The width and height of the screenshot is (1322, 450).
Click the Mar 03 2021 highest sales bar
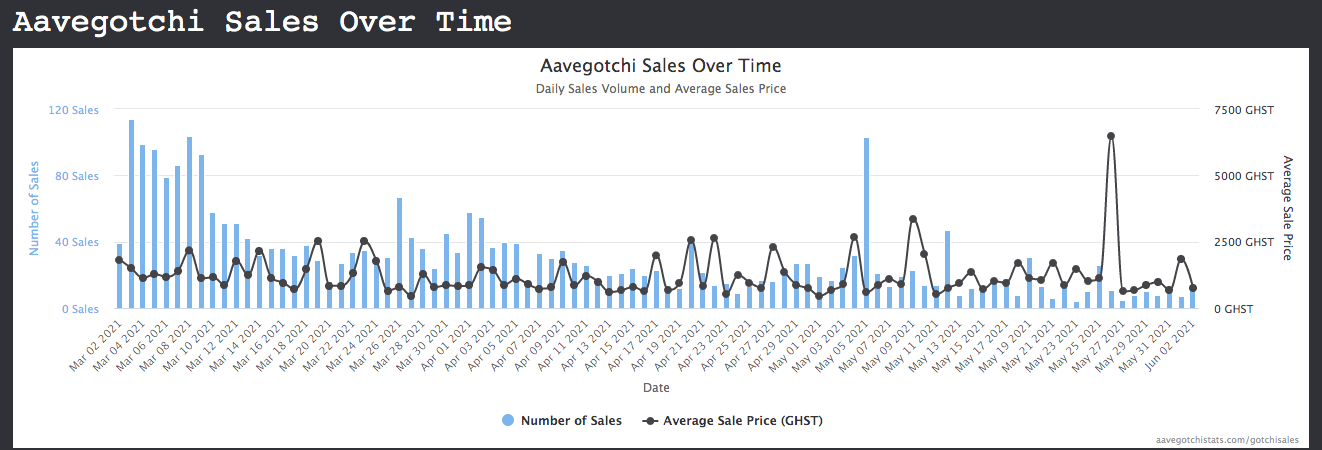tap(131, 214)
